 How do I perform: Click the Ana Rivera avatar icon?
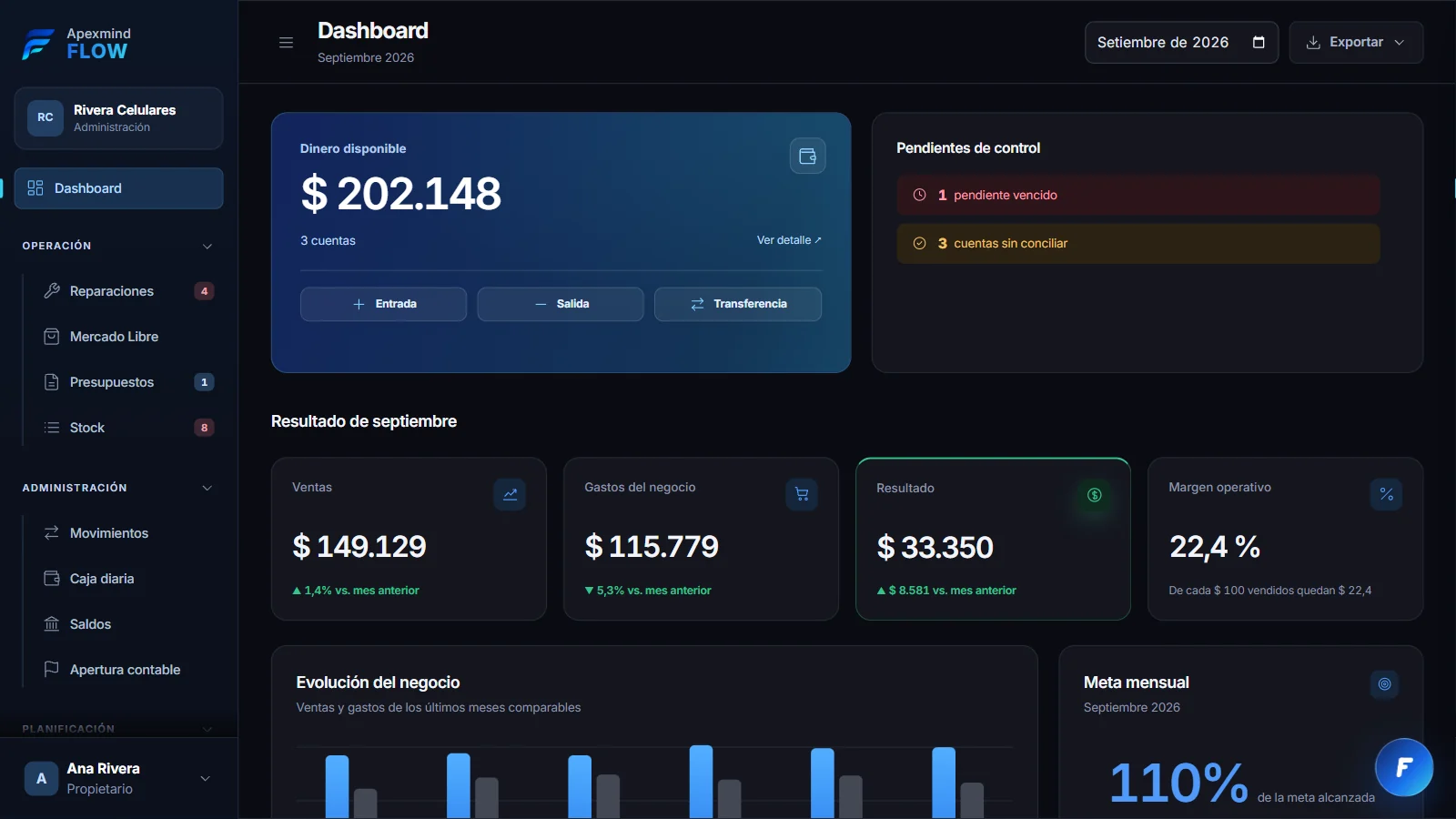click(x=41, y=778)
